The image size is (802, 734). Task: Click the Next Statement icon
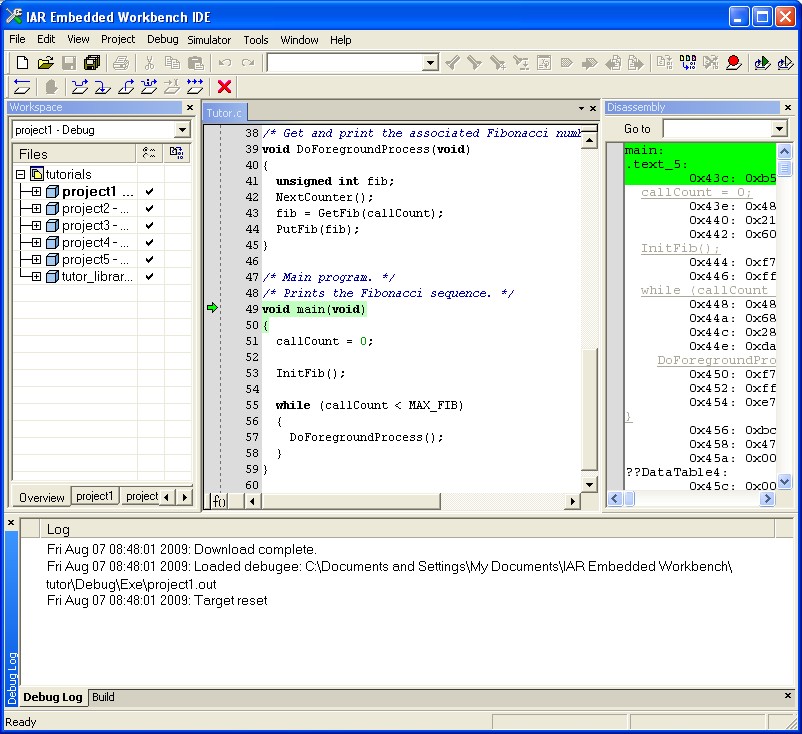(149, 86)
